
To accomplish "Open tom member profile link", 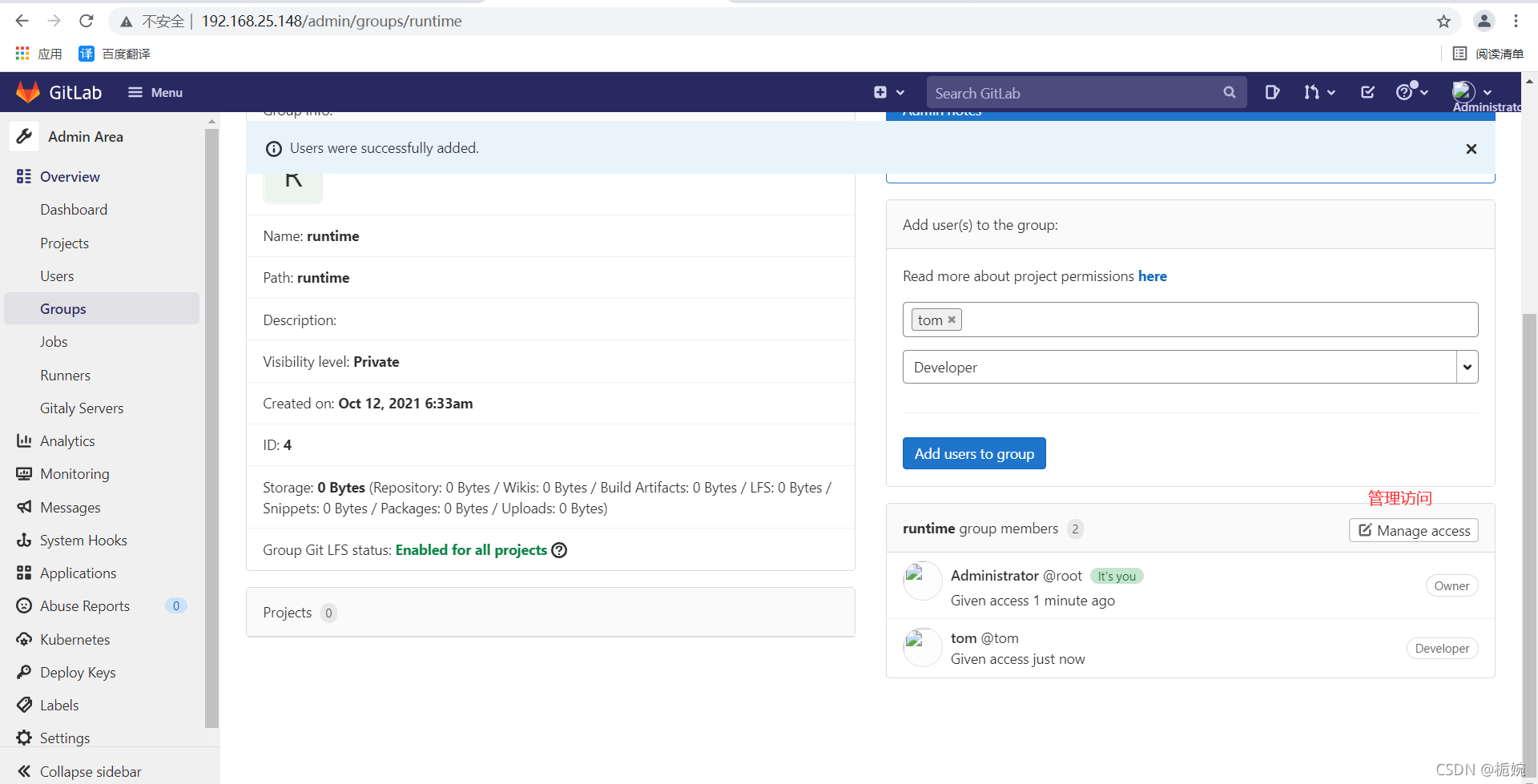I will pos(964,638).
